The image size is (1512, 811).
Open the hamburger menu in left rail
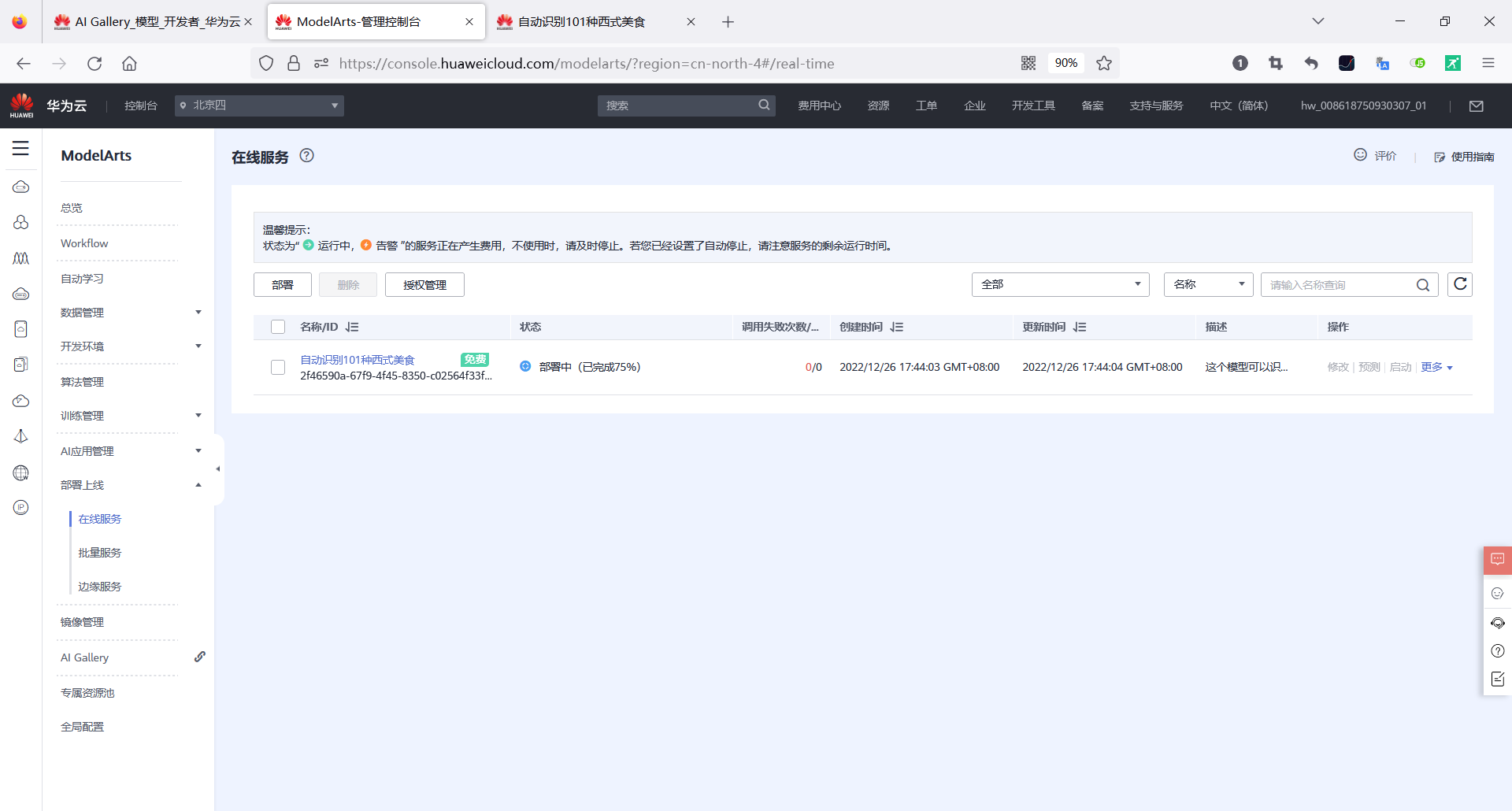coord(20,148)
